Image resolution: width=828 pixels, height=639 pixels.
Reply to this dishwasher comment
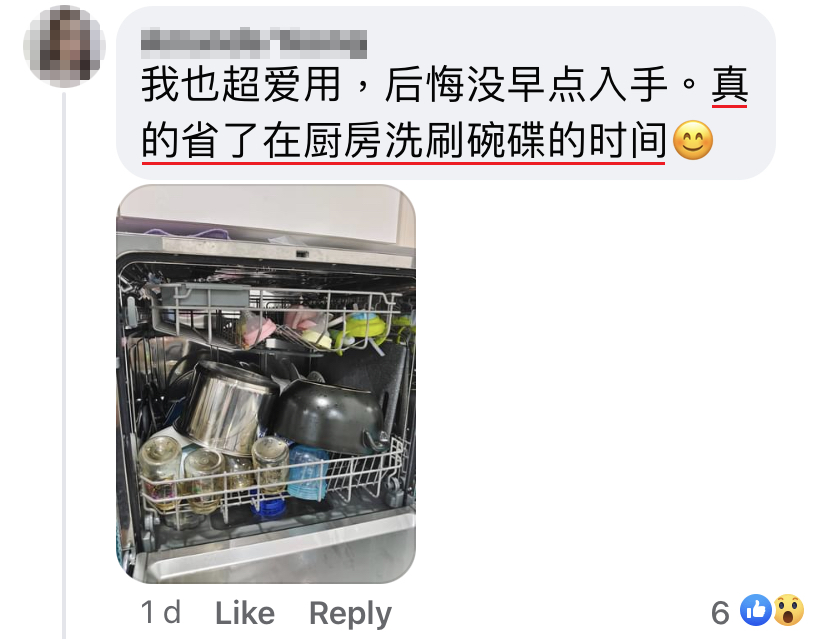tap(350, 614)
